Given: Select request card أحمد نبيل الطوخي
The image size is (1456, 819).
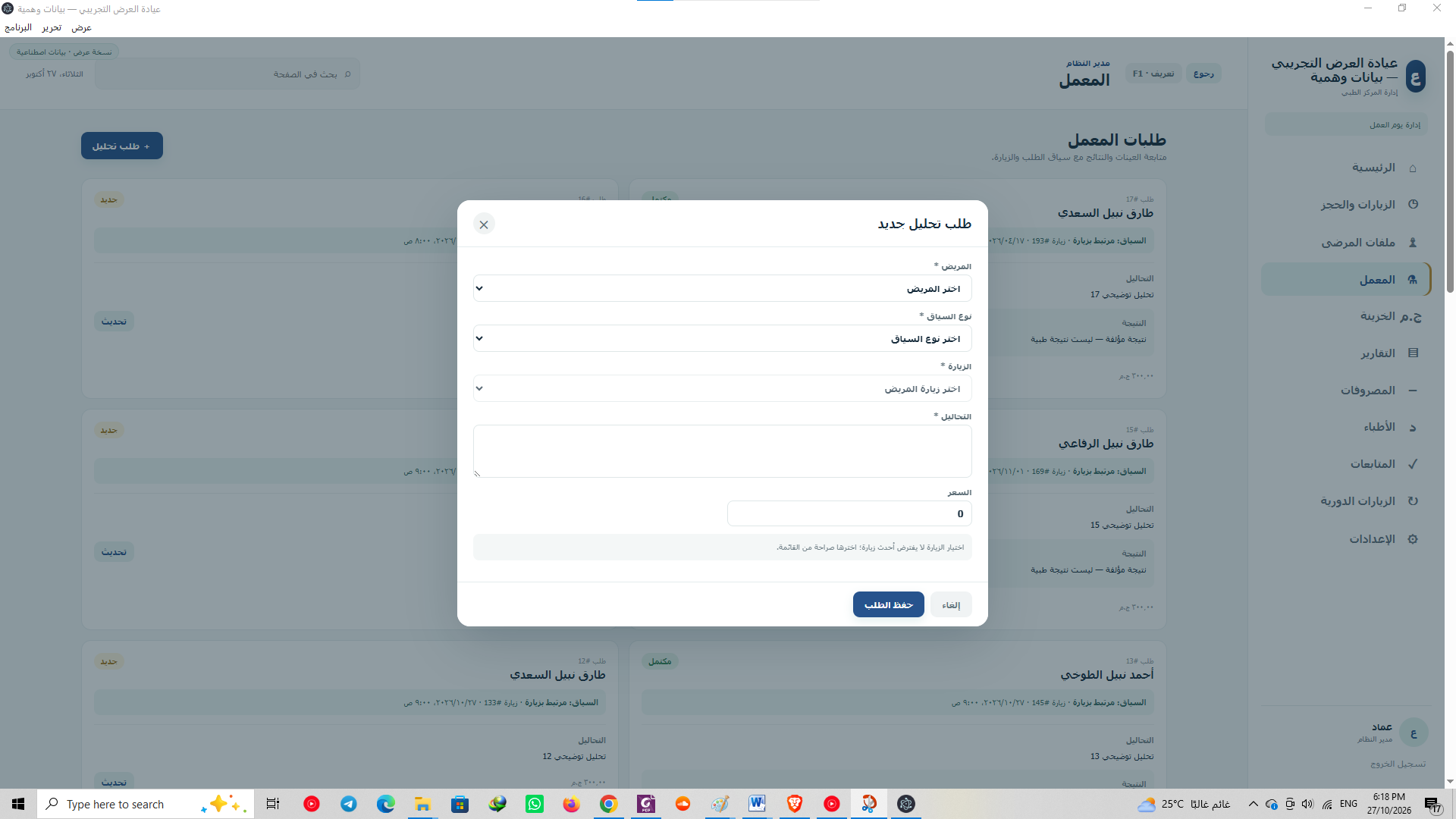Looking at the screenshot, I should point(898,714).
